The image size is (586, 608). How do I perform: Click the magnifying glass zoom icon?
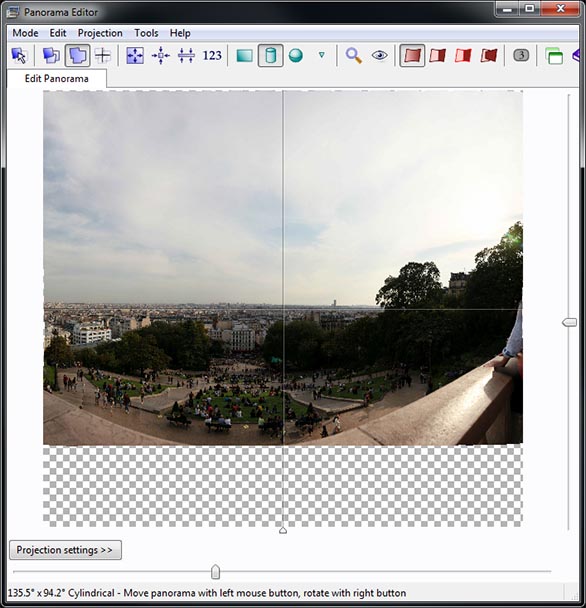[x=353, y=55]
